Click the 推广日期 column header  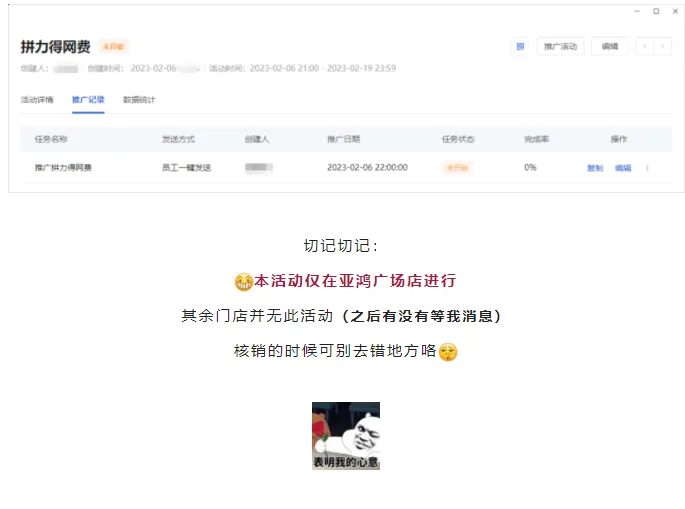tap(343, 139)
